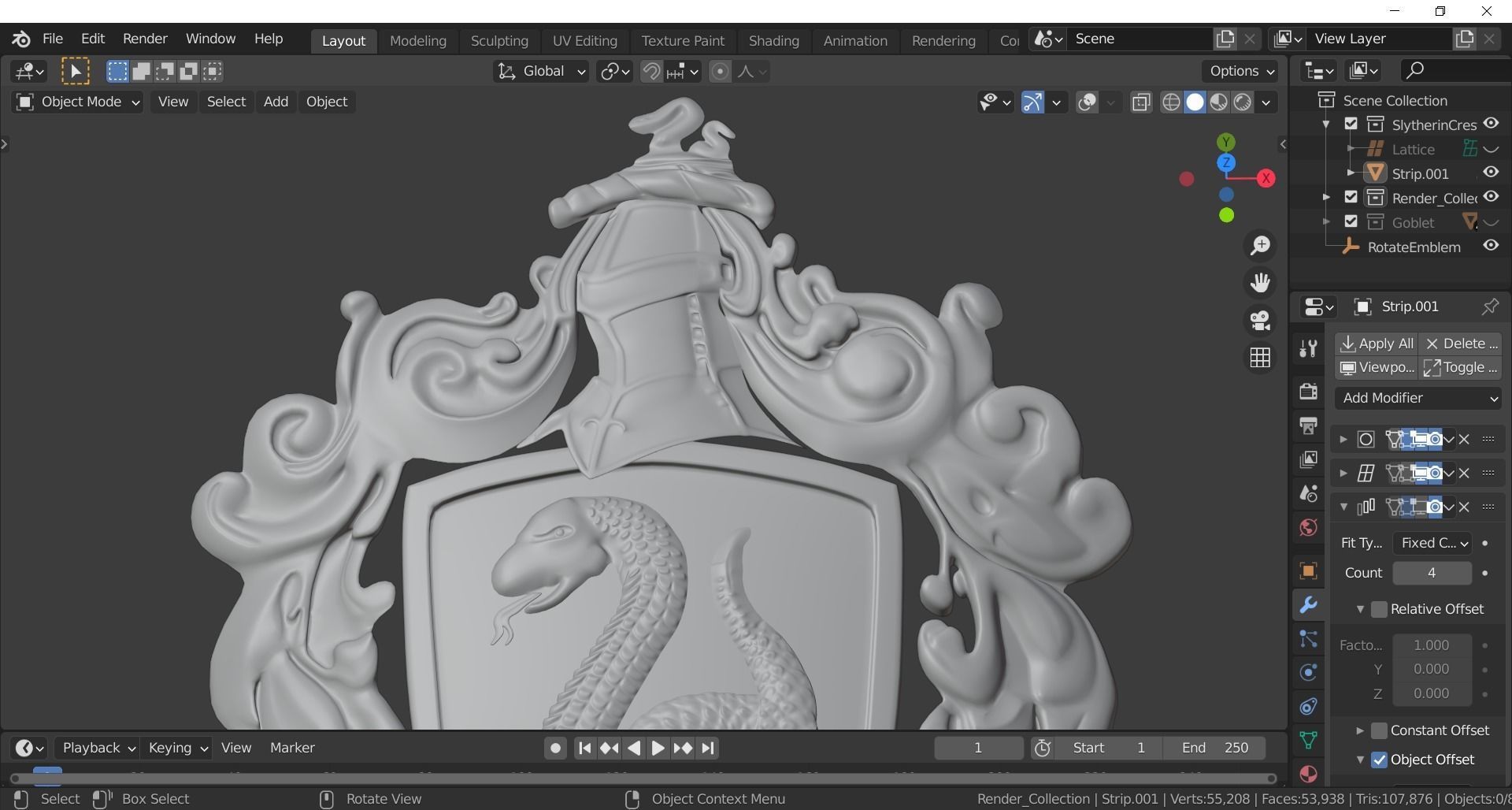Enable the Relative Offset checkbox
Screen dimensions: 1512x810
click(1378, 609)
